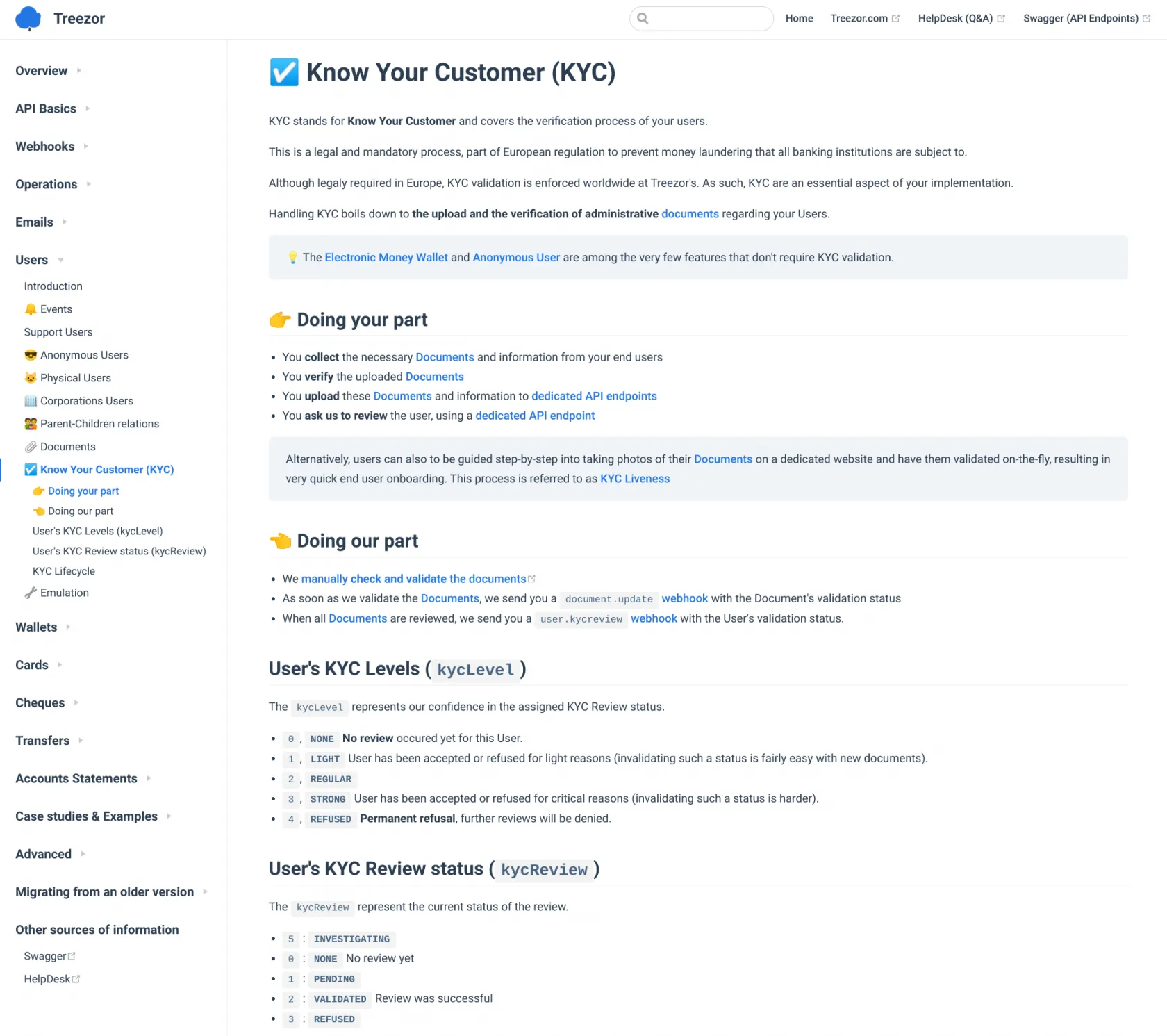Expand the Wallets sidebar section
Viewport: 1167px width, 1036px height.
coord(68,627)
